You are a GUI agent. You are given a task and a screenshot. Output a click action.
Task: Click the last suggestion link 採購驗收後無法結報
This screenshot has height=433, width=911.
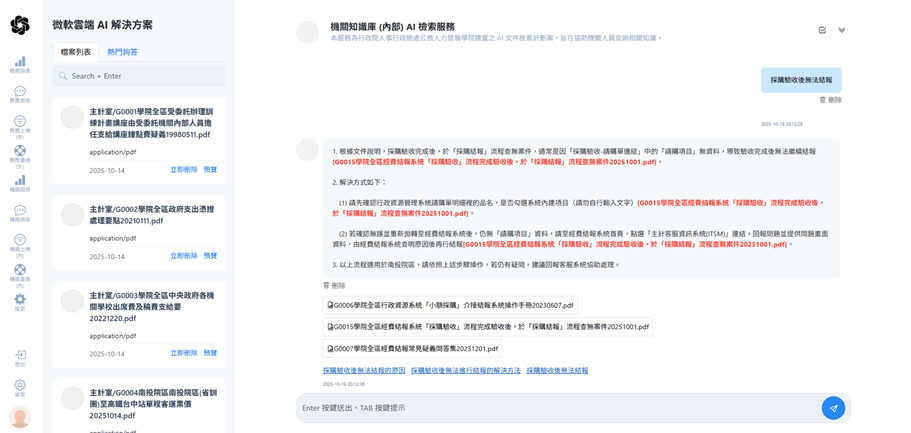(557, 370)
